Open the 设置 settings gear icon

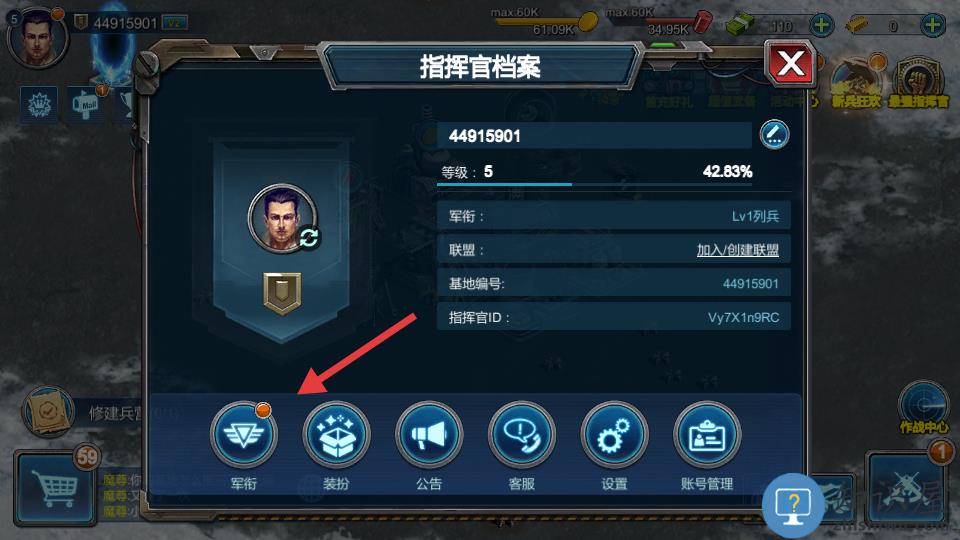pos(614,434)
